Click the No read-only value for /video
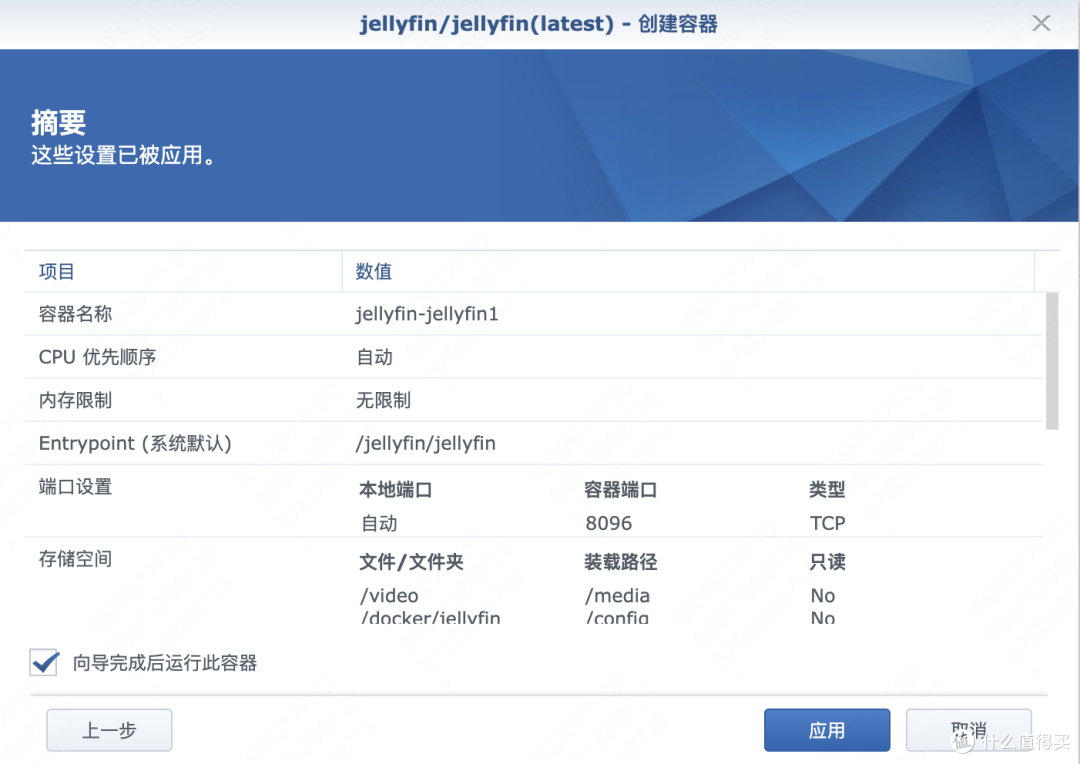 pyautogui.click(x=823, y=595)
